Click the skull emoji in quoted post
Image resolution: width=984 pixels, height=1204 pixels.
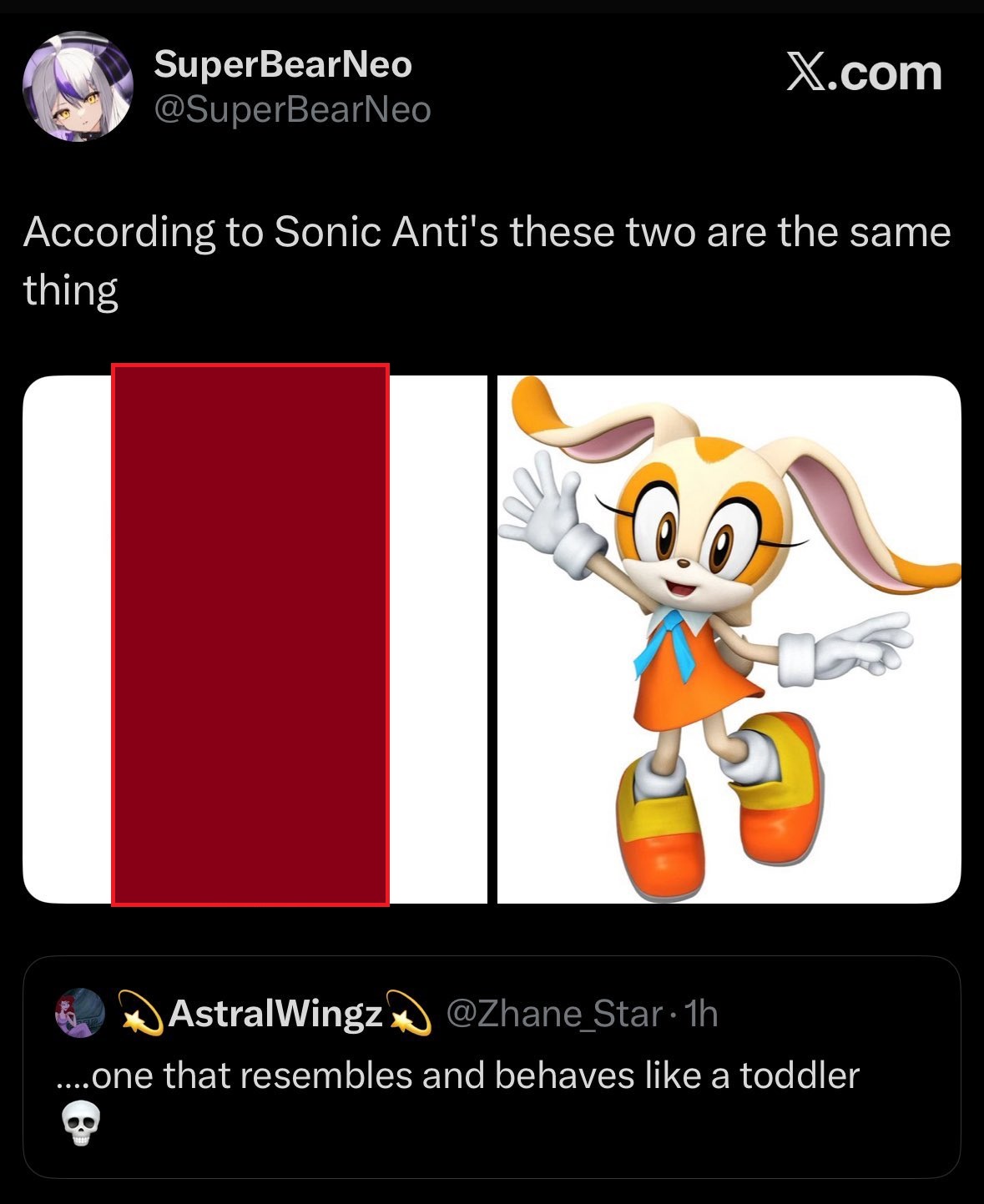[x=81, y=1124]
